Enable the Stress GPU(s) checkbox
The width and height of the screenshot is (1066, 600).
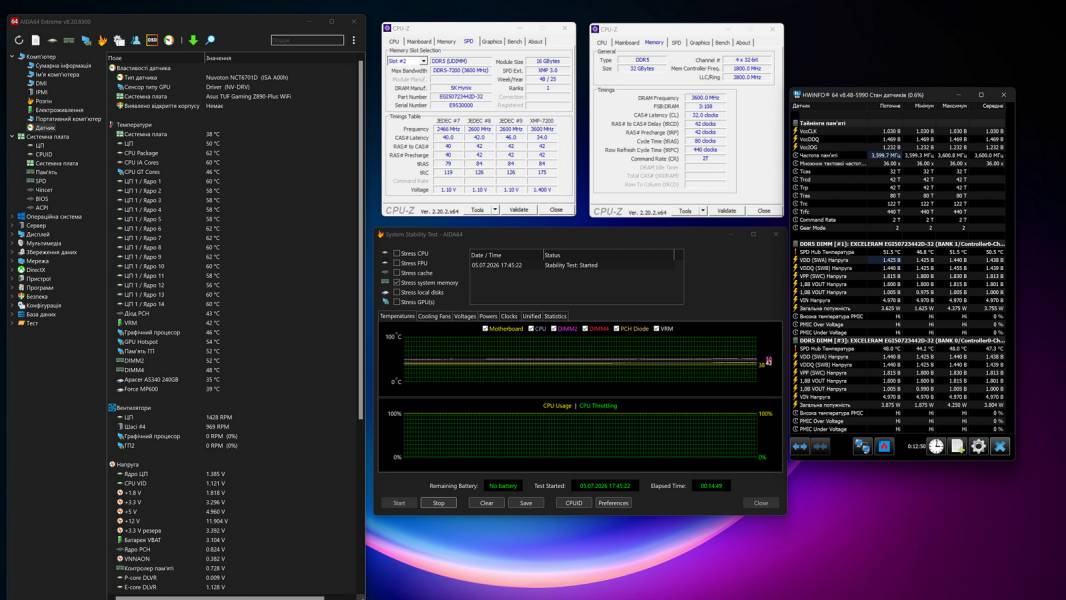click(396, 302)
